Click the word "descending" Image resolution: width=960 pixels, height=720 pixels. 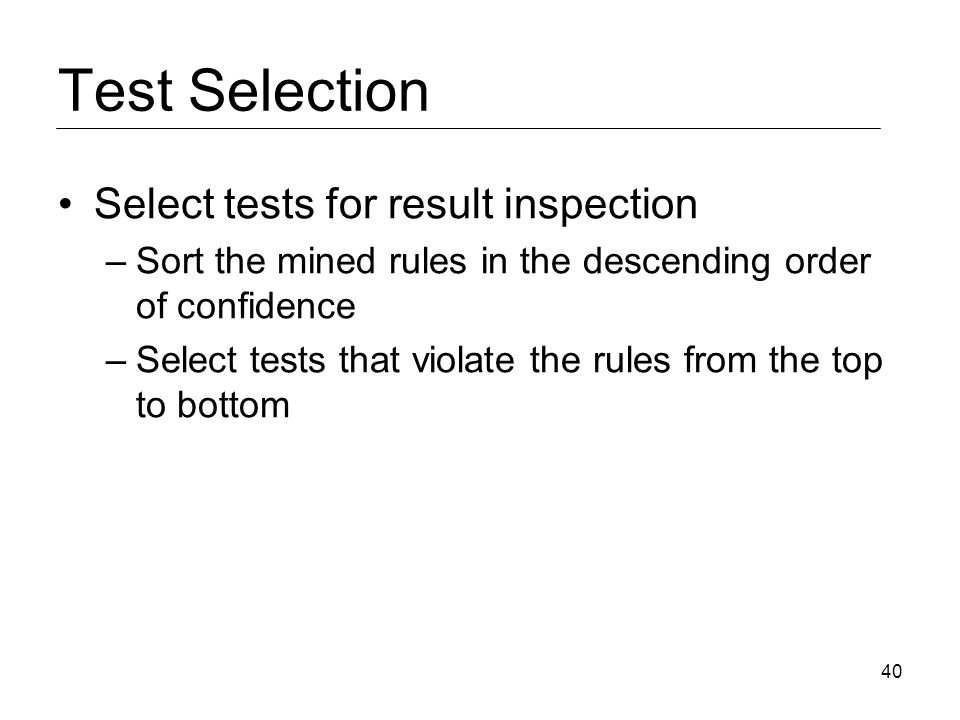coord(675,263)
